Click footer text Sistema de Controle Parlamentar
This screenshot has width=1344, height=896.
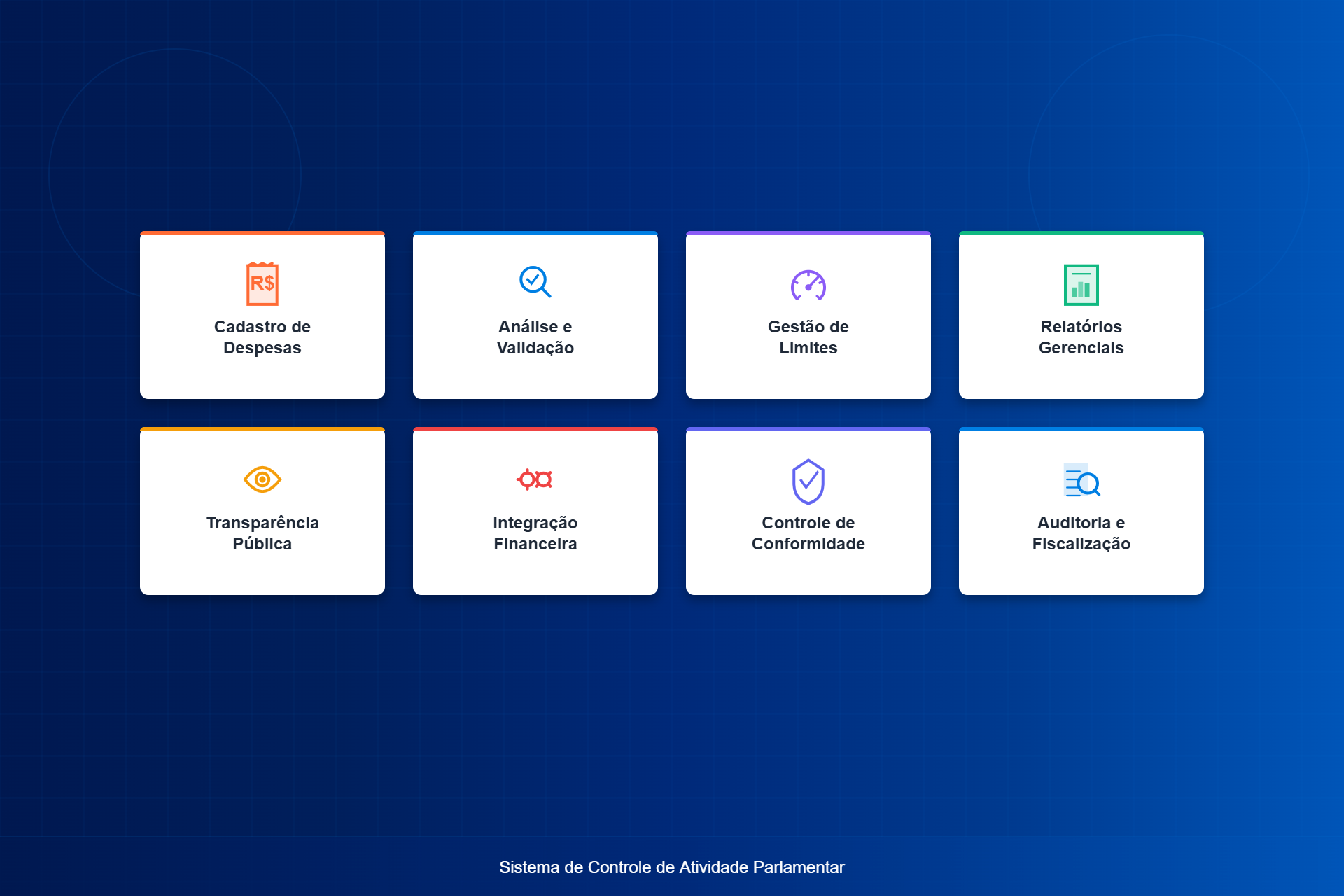pos(671,867)
